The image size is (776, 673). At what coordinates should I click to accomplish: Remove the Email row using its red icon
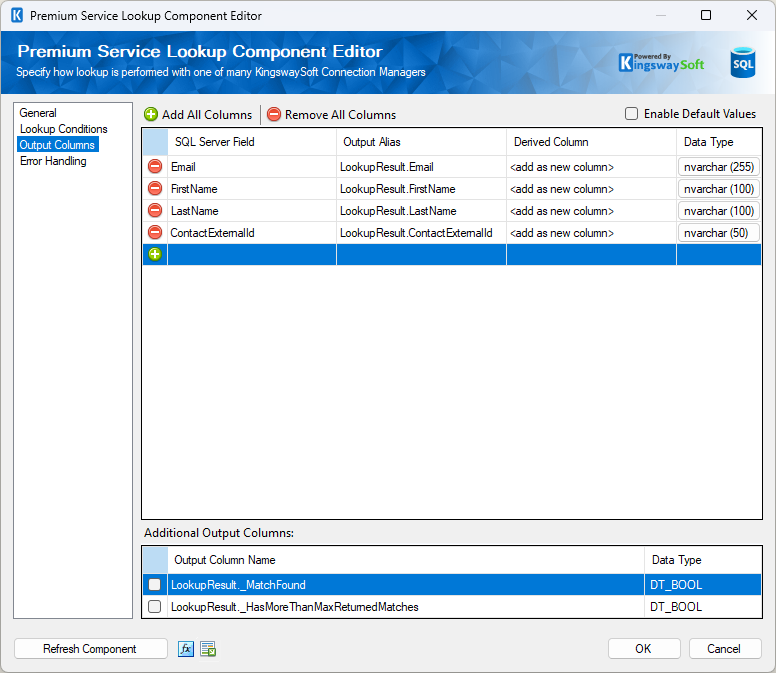point(155,166)
